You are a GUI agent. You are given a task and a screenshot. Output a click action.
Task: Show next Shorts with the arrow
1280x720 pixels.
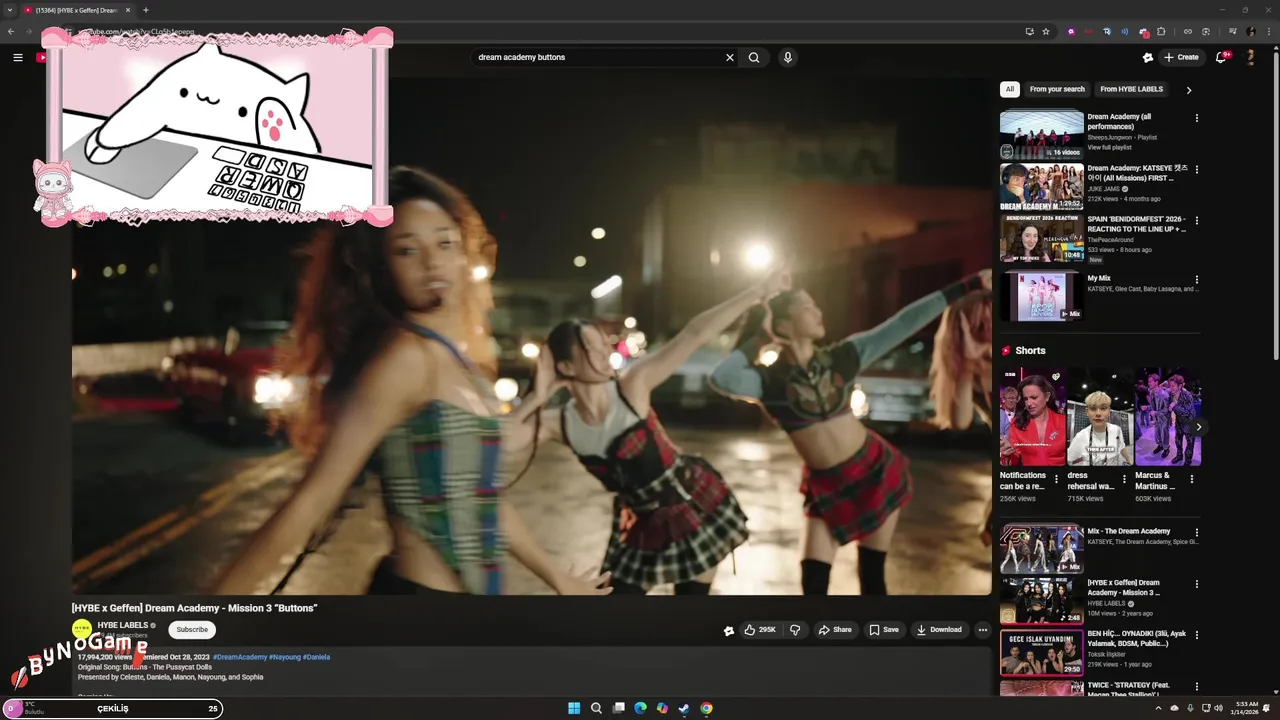click(x=1198, y=427)
